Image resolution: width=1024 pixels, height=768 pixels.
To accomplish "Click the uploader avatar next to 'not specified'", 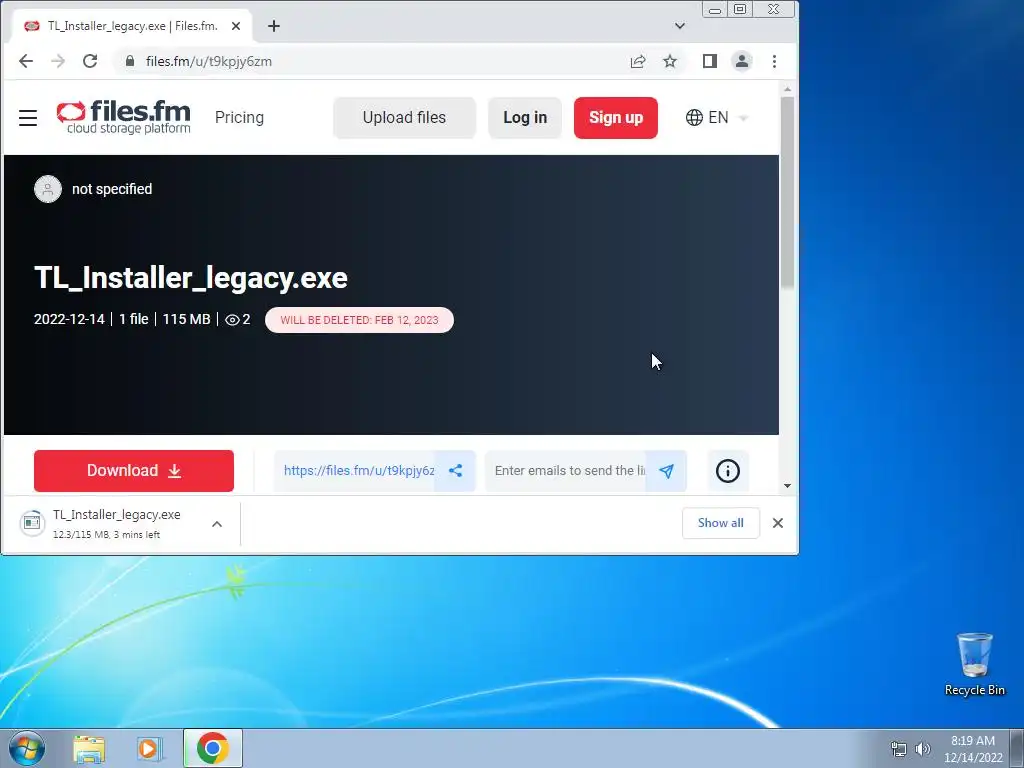I will tap(48, 189).
